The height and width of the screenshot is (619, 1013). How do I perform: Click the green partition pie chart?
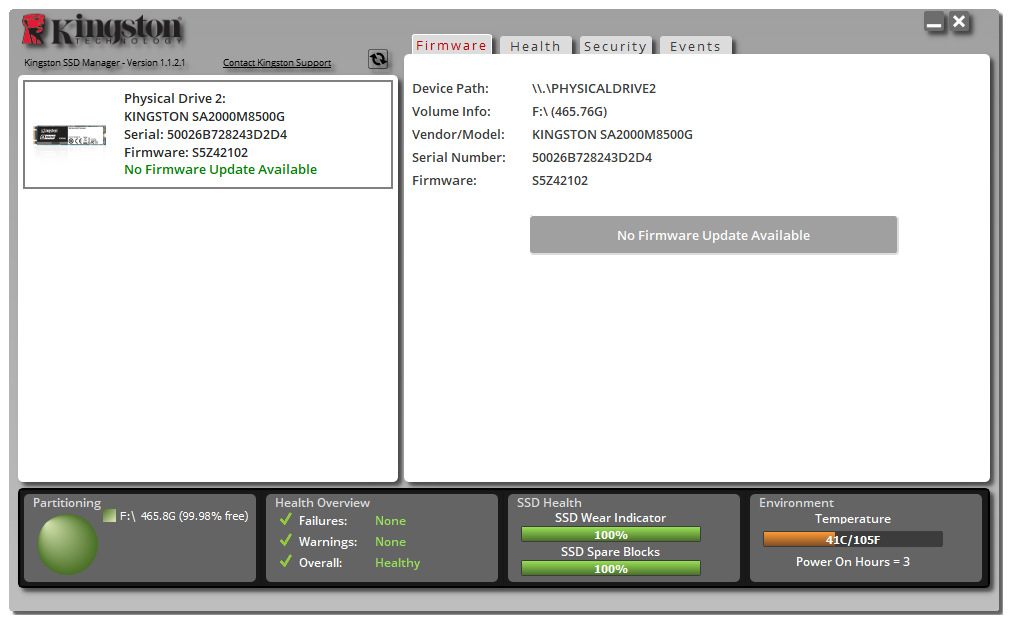coord(67,544)
